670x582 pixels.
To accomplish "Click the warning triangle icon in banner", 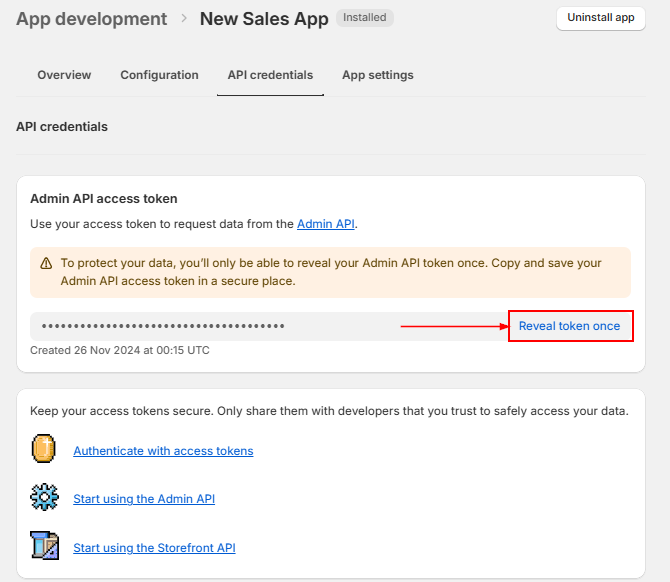I will coord(46,264).
